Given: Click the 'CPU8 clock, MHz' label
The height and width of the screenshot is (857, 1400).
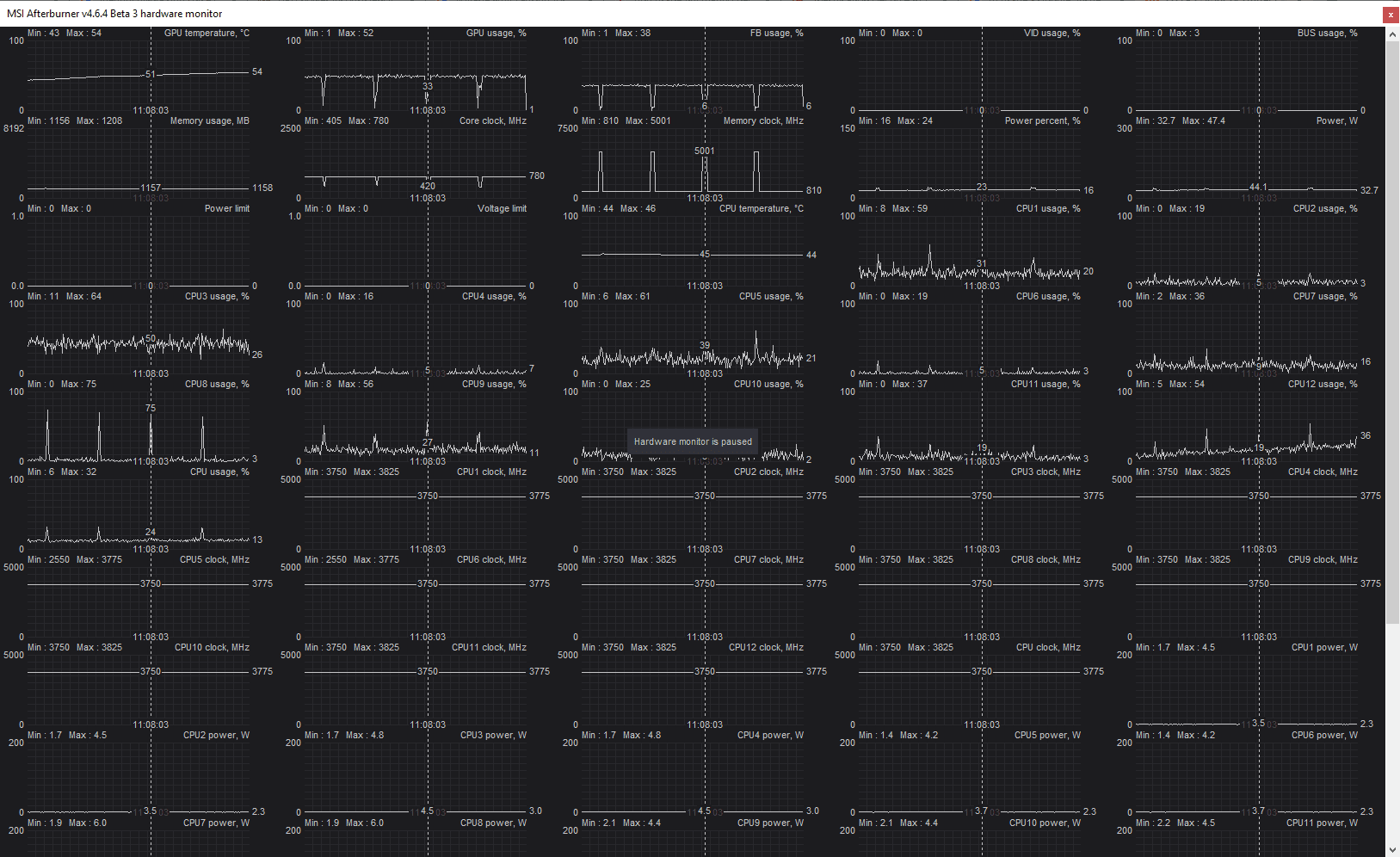Looking at the screenshot, I should [1045, 559].
